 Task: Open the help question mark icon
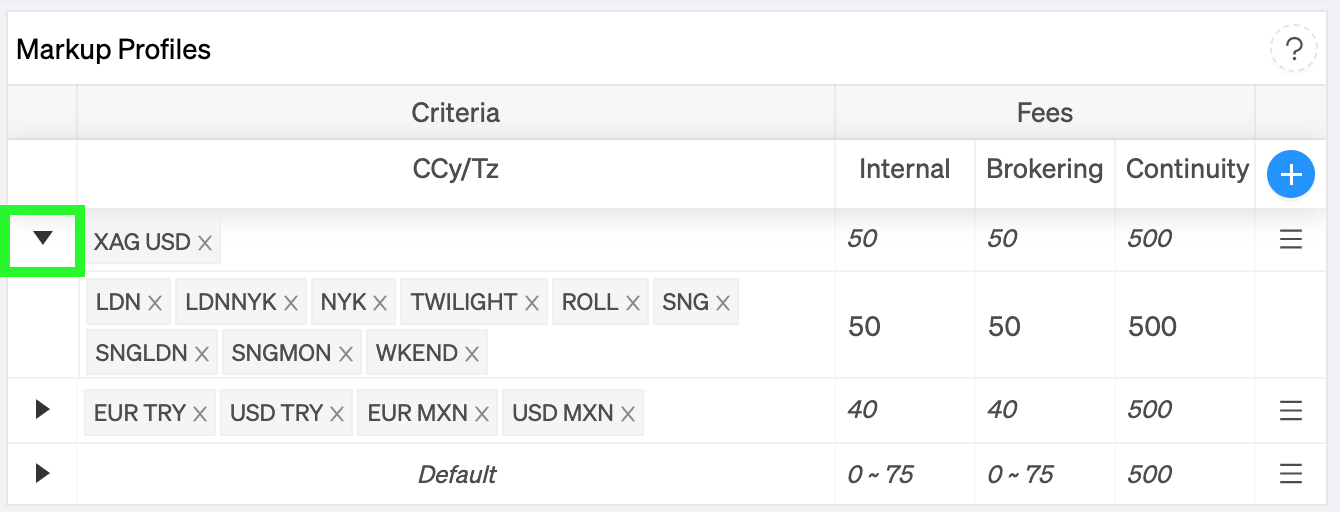pos(1293,48)
